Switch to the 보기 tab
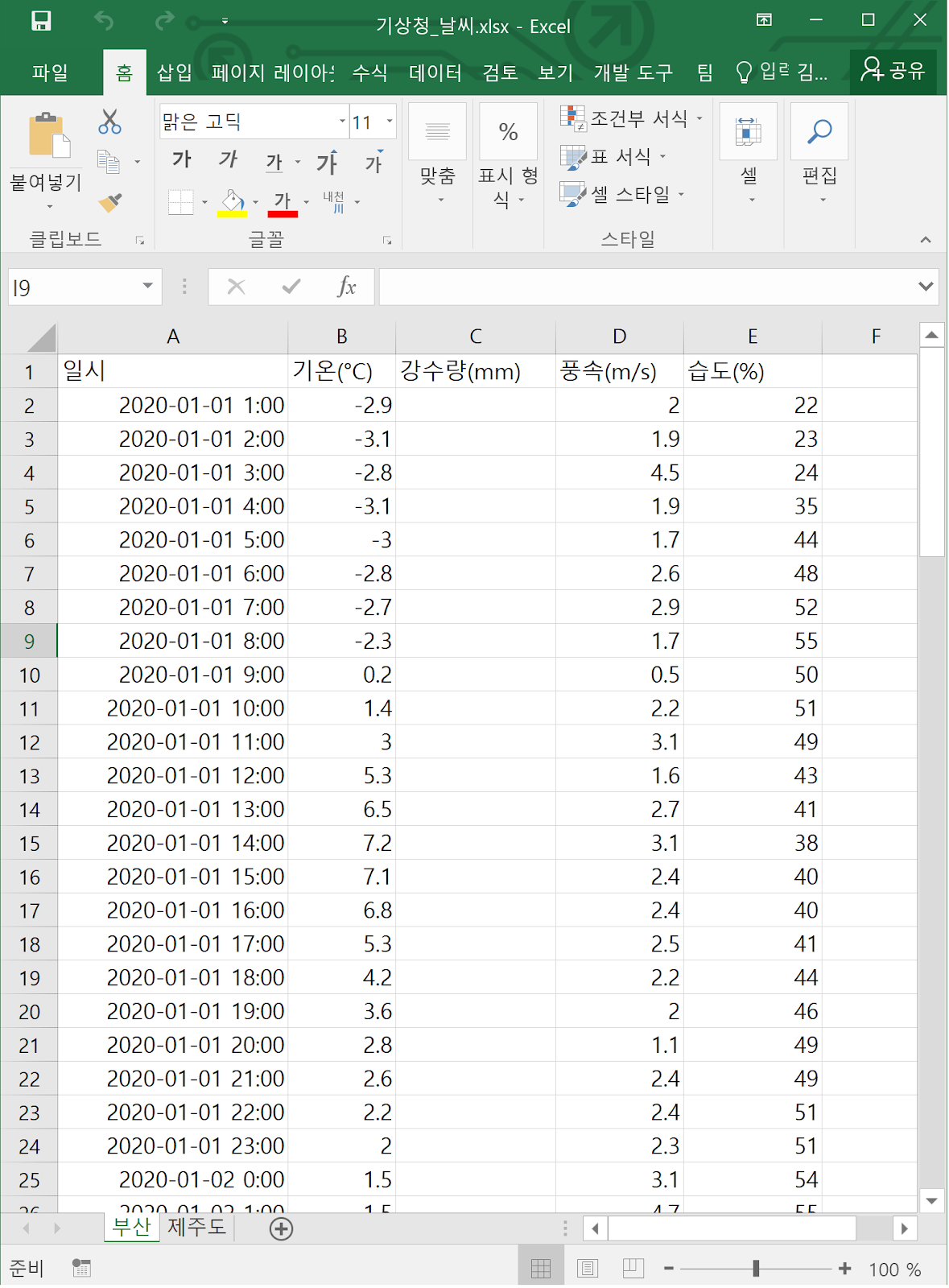The height and width of the screenshot is (1288, 949). pyautogui.click(x=555, y=73)
